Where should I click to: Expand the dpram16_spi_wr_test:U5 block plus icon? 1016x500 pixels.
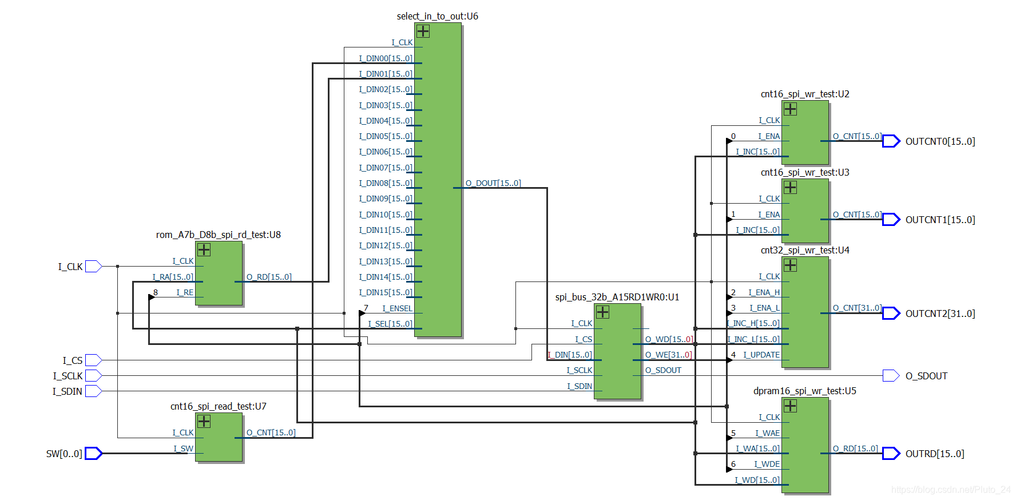790,406
